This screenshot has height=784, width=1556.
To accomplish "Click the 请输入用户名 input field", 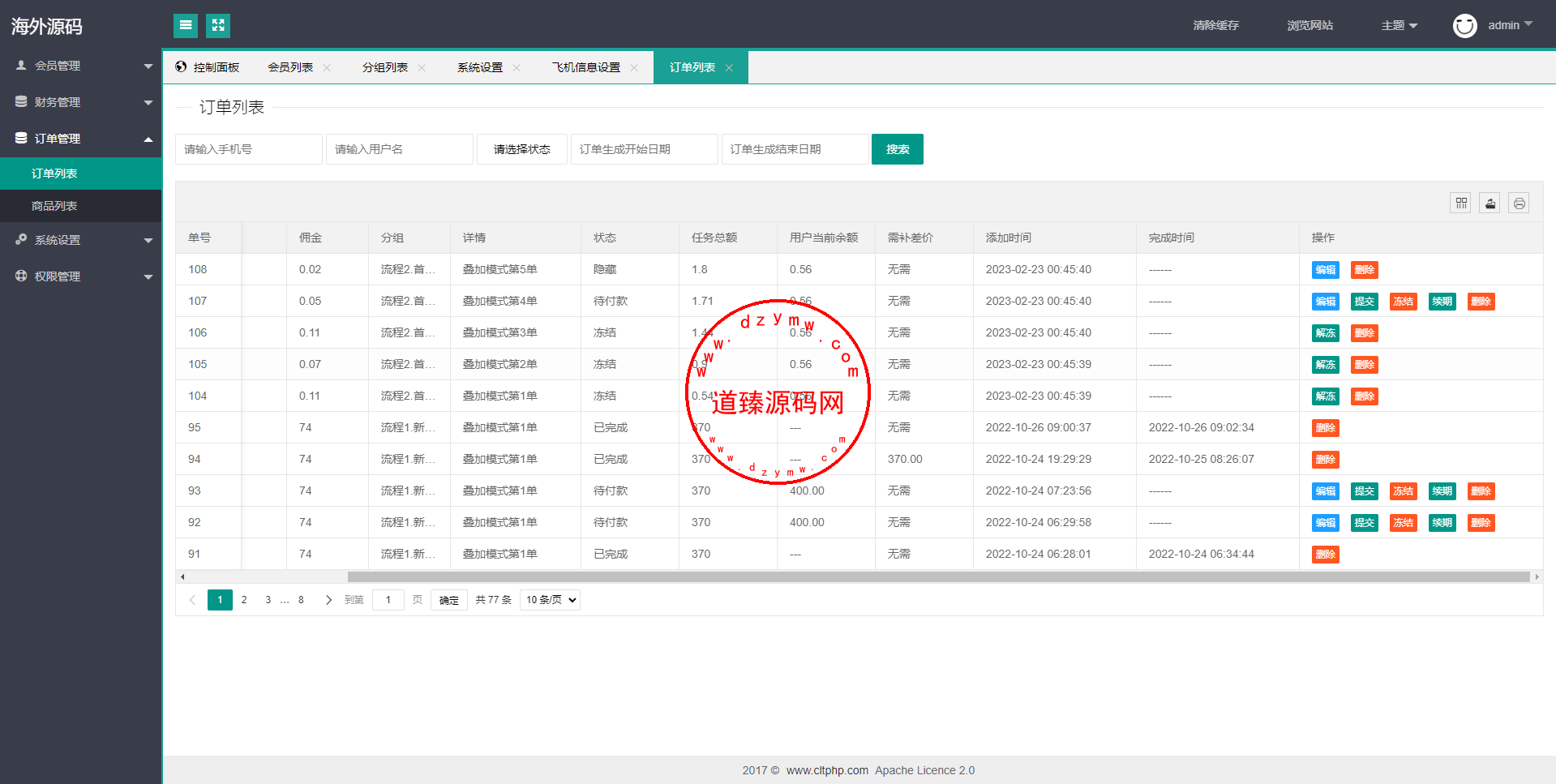I will pyautogui.click(x=400, y=149).
